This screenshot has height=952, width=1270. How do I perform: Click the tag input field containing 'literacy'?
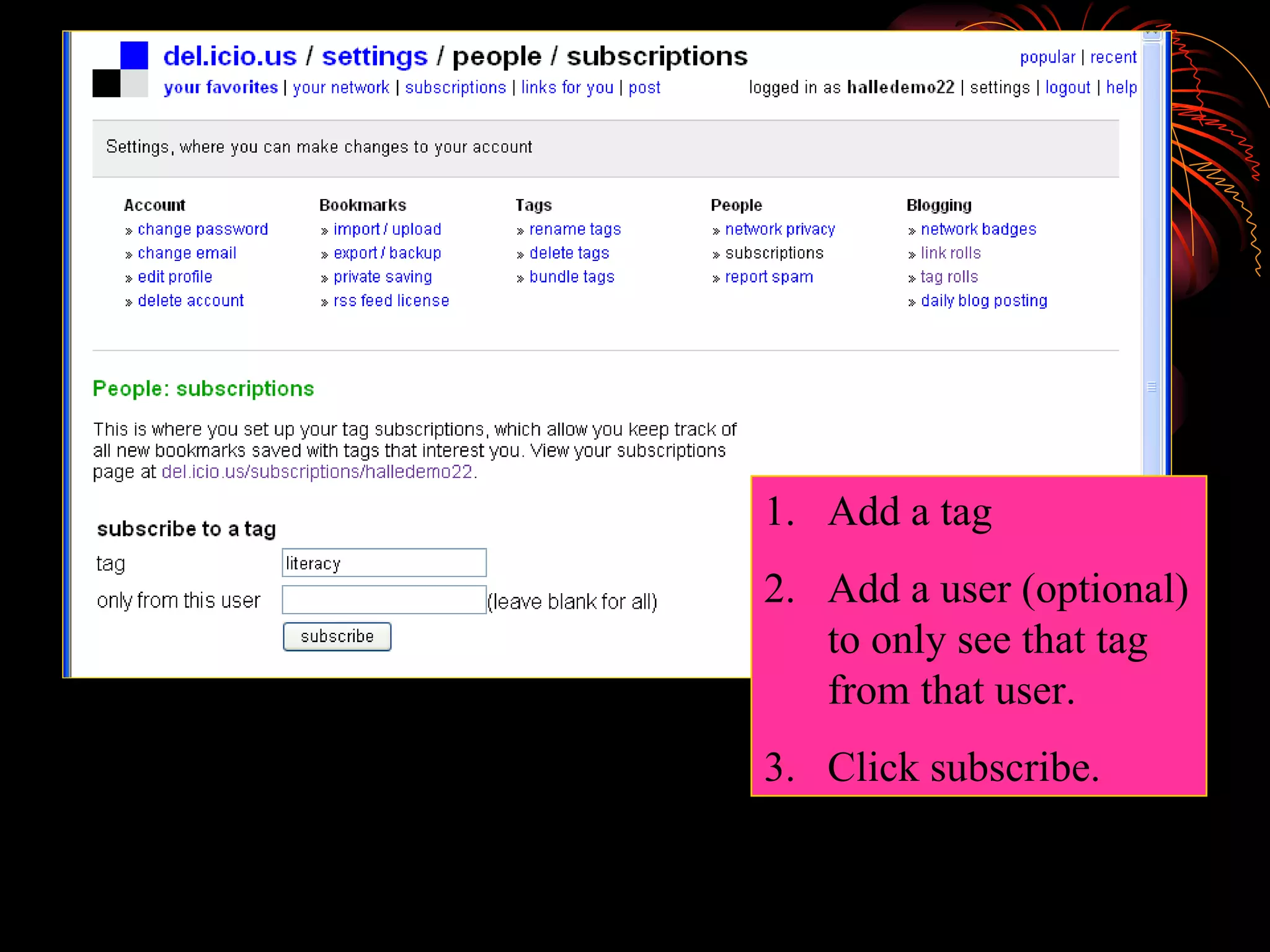coord(384,563)
